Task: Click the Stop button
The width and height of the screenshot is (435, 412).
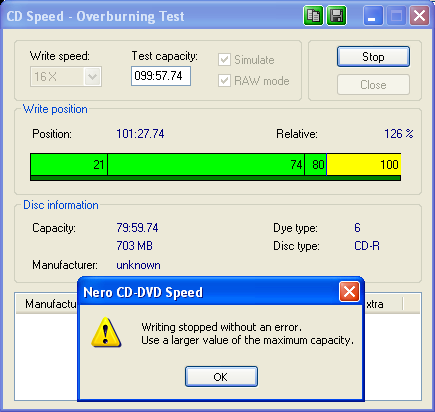Action: pos(373,57)
